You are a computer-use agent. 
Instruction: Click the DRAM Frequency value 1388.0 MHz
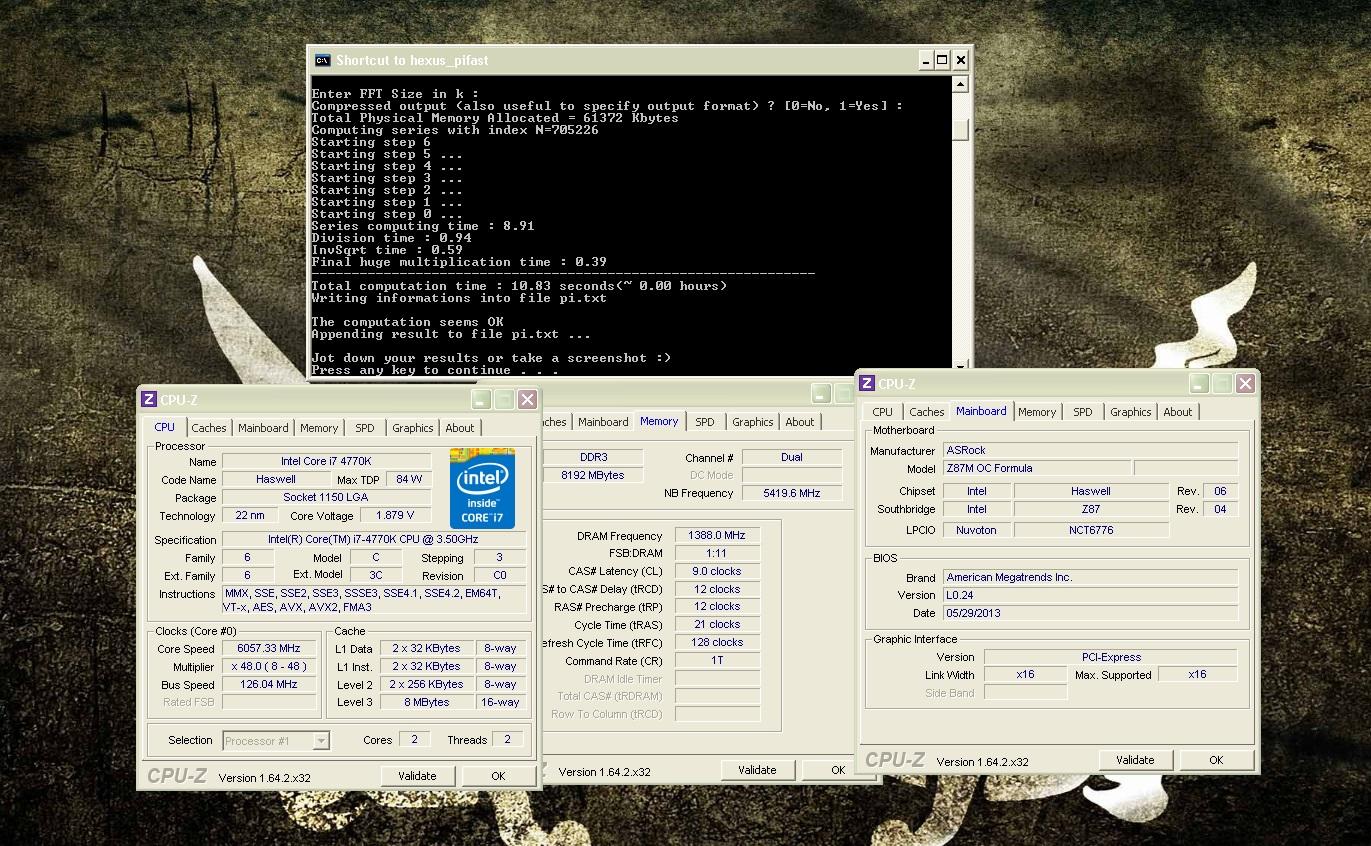pyautogui.click(x=717, y=536)
